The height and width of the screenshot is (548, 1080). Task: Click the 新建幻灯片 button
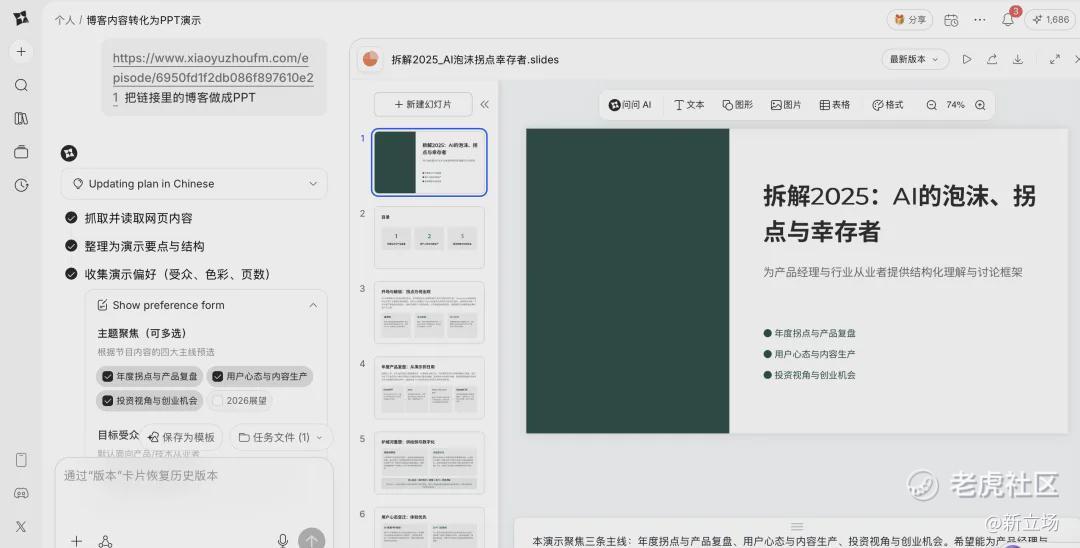(x=422, y=104)
